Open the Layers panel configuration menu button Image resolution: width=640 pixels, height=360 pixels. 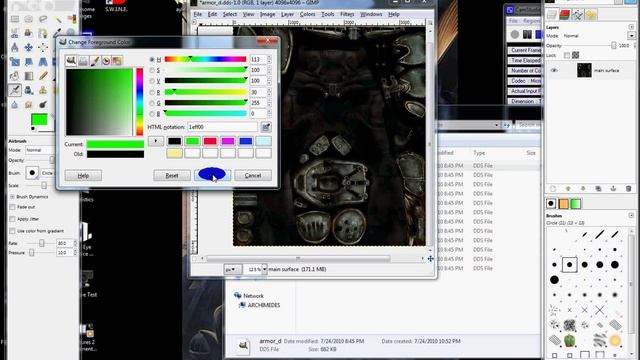point(631,27)
